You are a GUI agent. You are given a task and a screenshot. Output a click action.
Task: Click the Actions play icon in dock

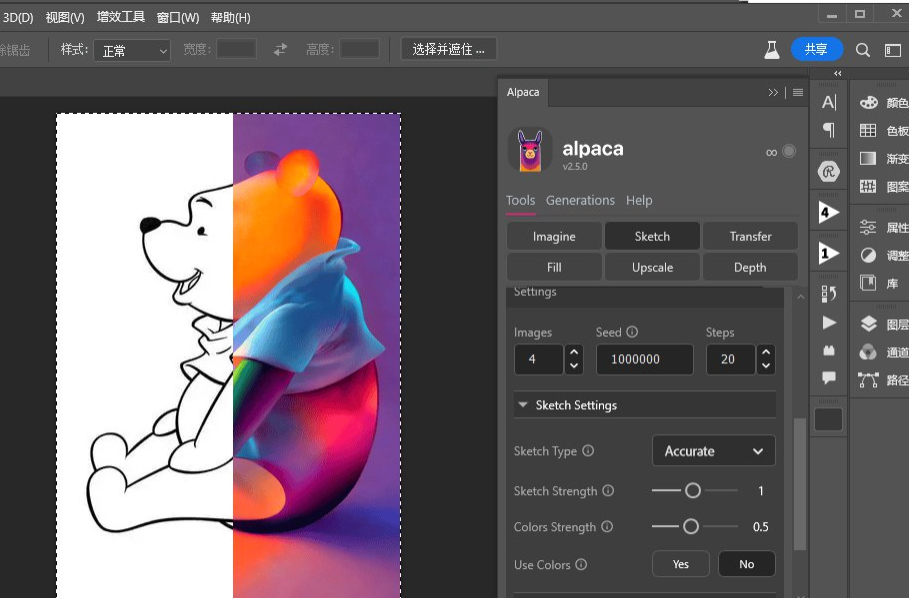pos(829,322)
